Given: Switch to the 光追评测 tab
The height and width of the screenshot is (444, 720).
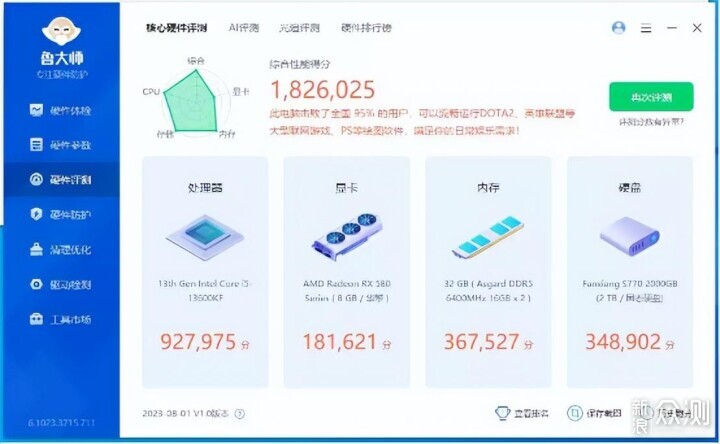Looking at the screenshot, I should 299,28.
